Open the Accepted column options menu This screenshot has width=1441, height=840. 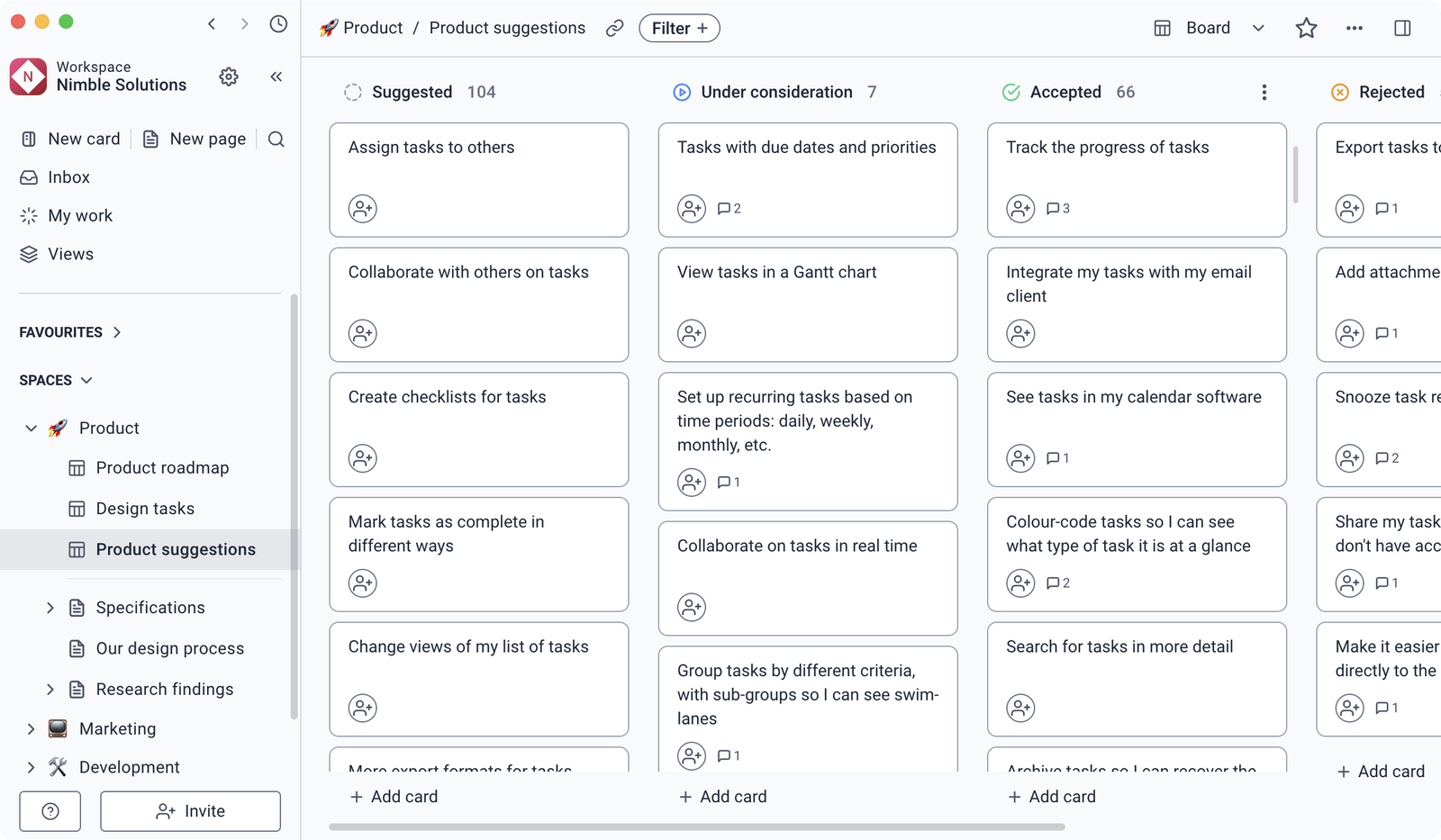point(1264,92)
